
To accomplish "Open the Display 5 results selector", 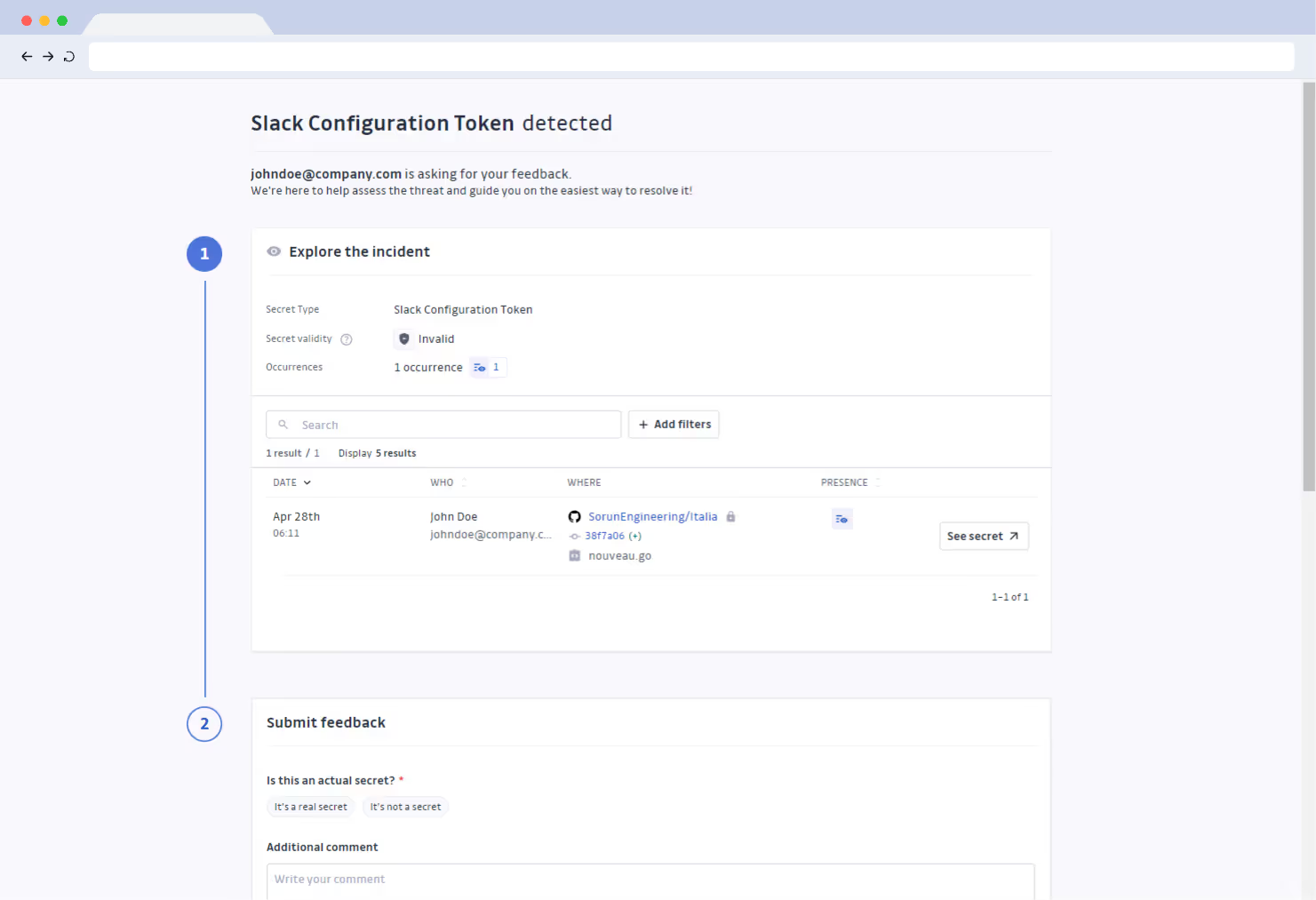I will [x=377, y=453].
